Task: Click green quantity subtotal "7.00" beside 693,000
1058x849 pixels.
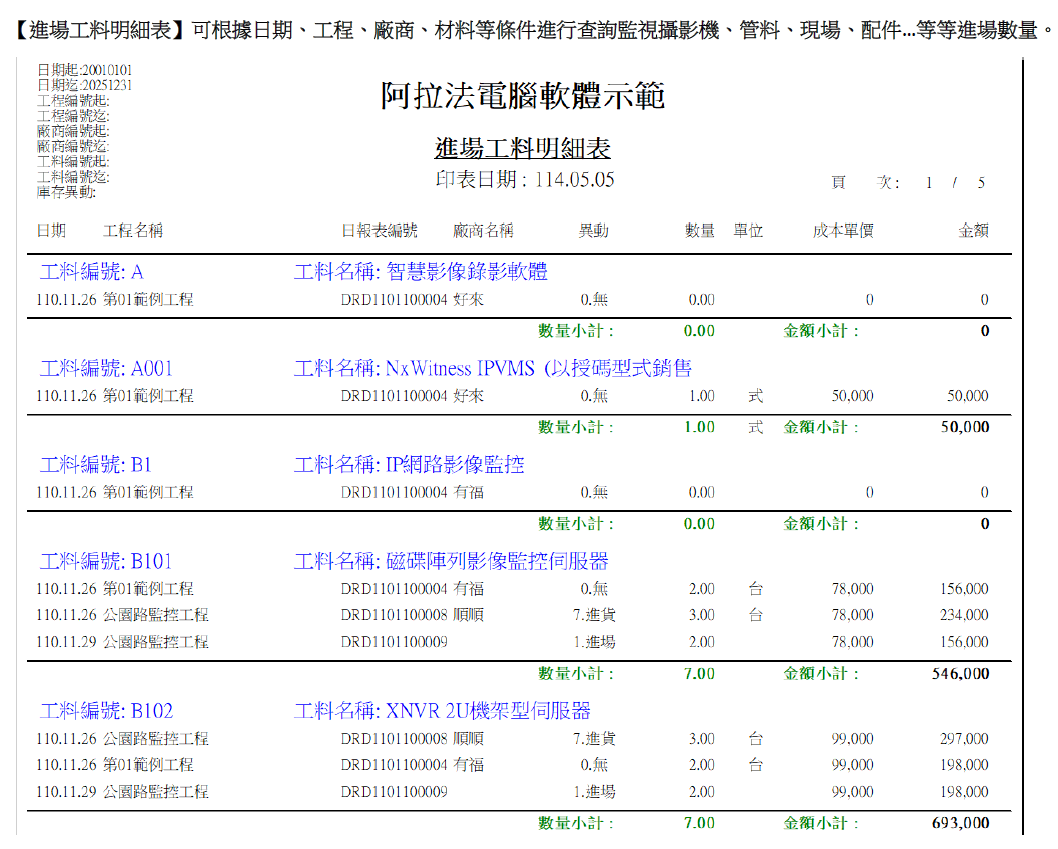Action: click(x=699, y=823)
